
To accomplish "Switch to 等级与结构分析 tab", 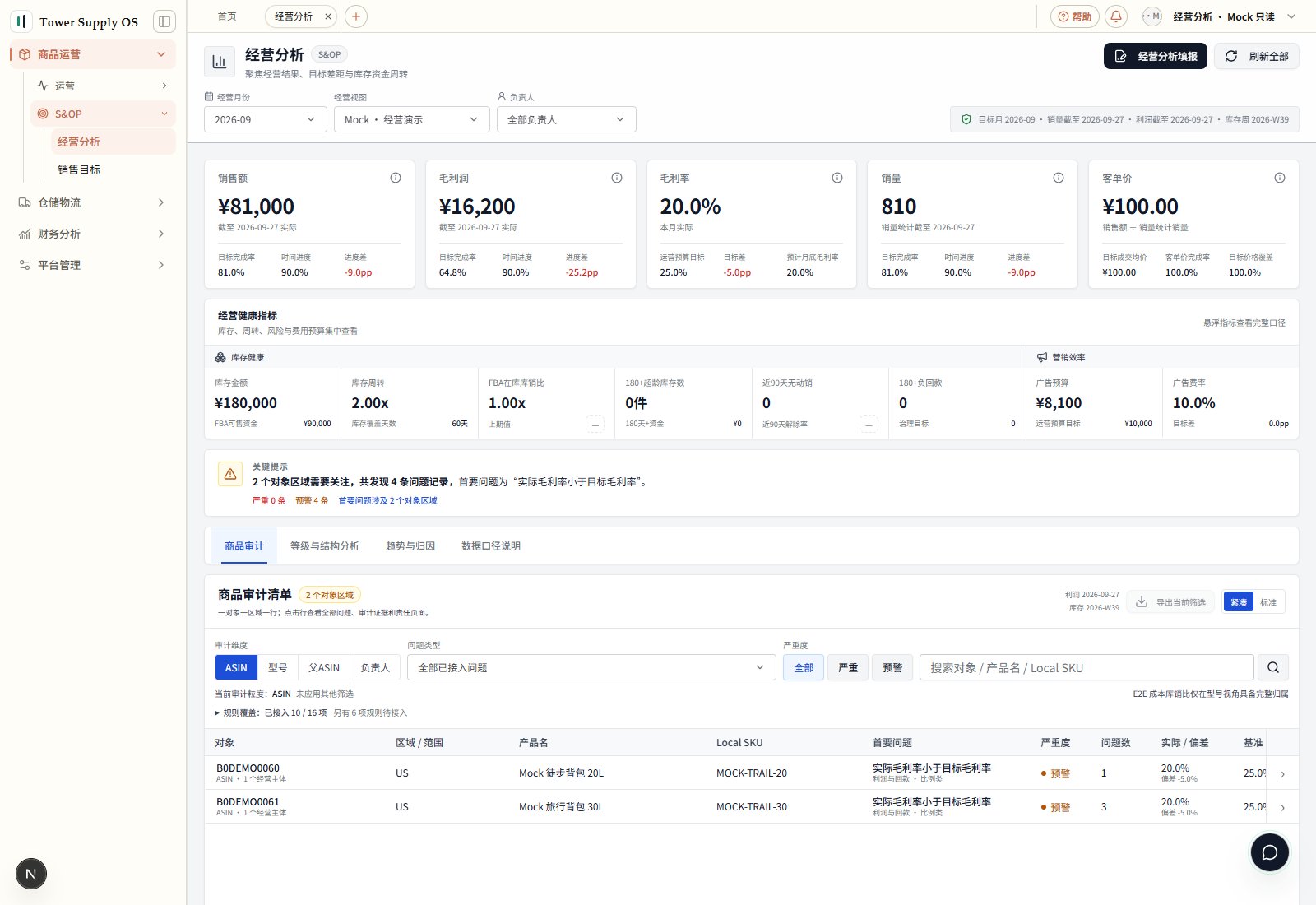I will coord(325,545).
